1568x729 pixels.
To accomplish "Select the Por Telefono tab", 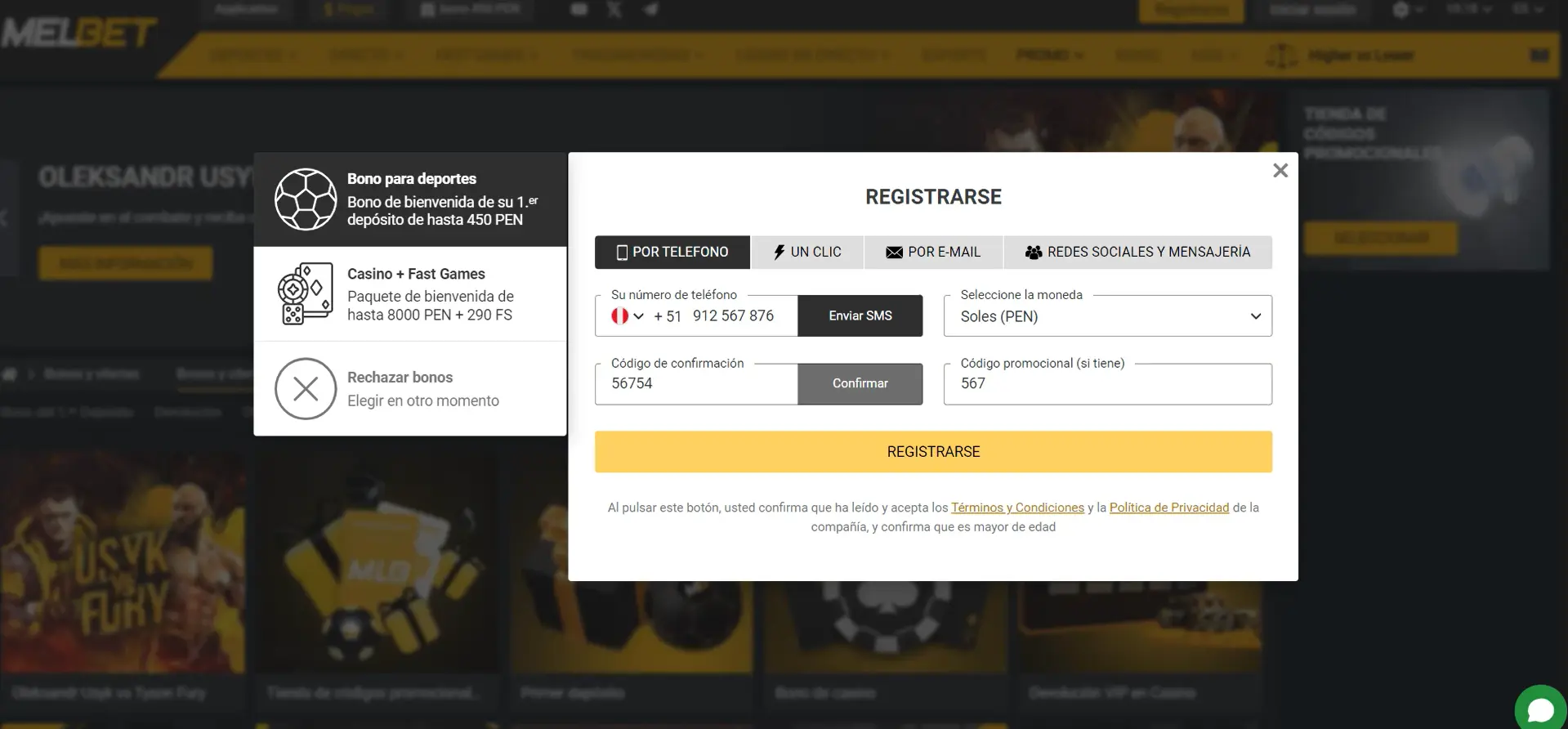I will coord(672,252).
